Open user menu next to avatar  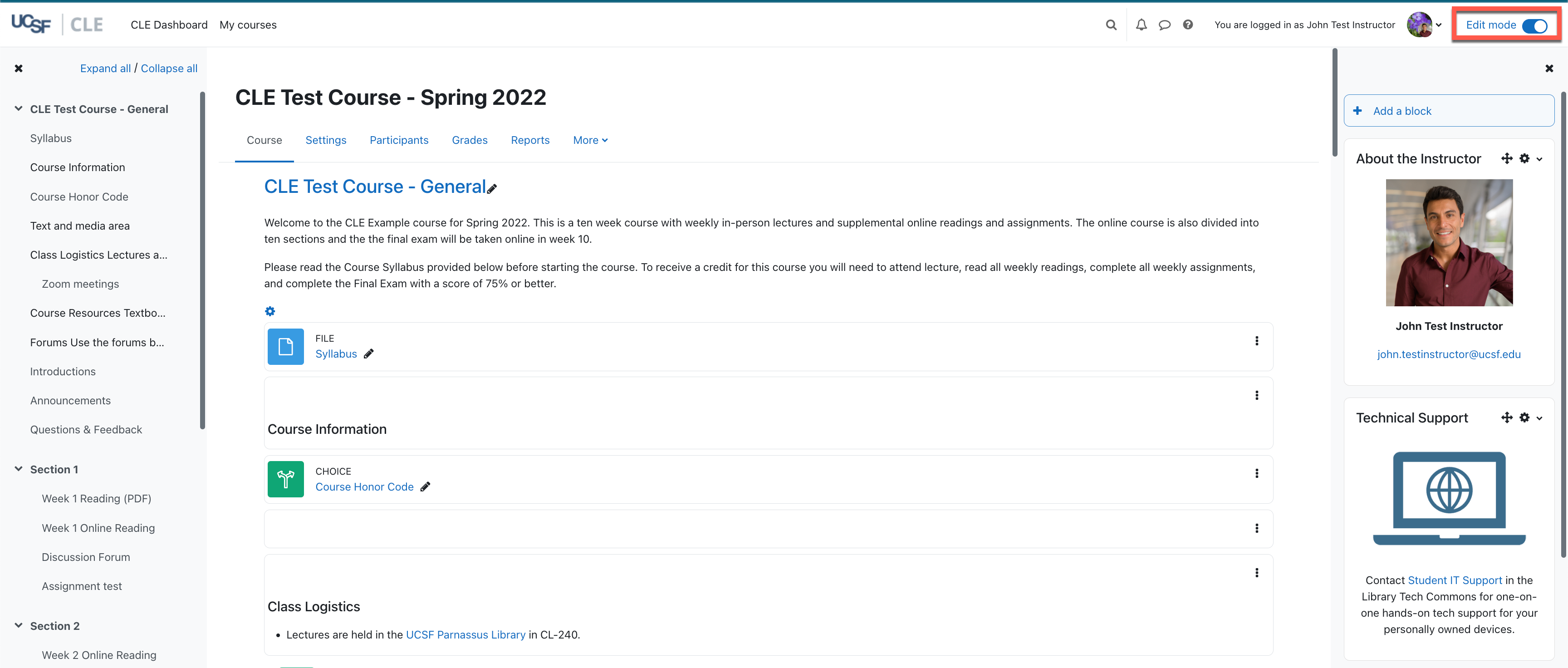[x=1438, y=25]
